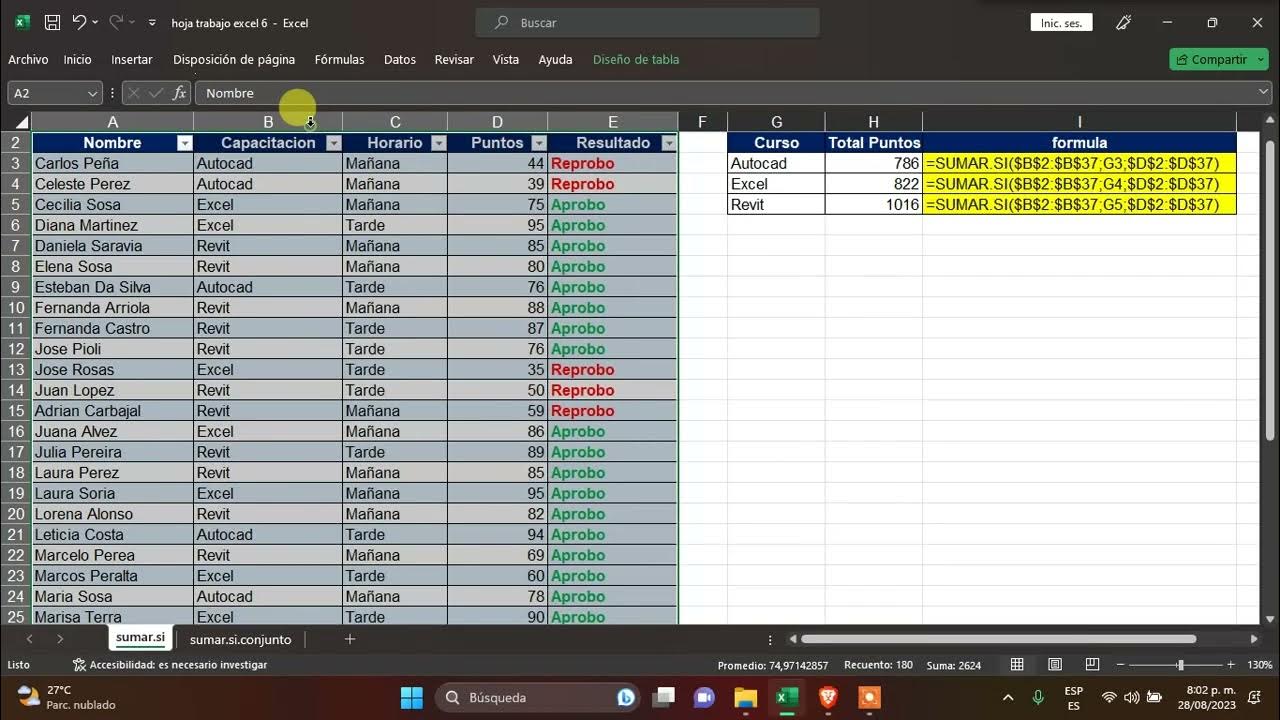Switch to the Insertar ribbon tab
Screen dimensions: 1280x720
pos(132,59)
